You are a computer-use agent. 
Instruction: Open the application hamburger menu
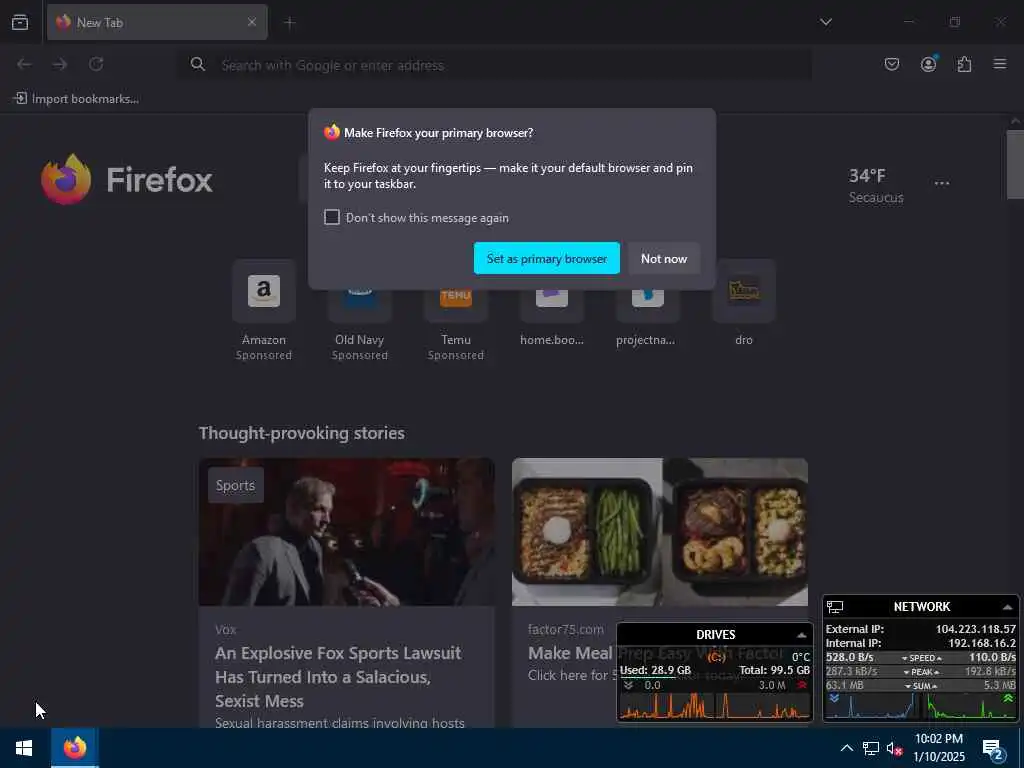point(1000,64)
